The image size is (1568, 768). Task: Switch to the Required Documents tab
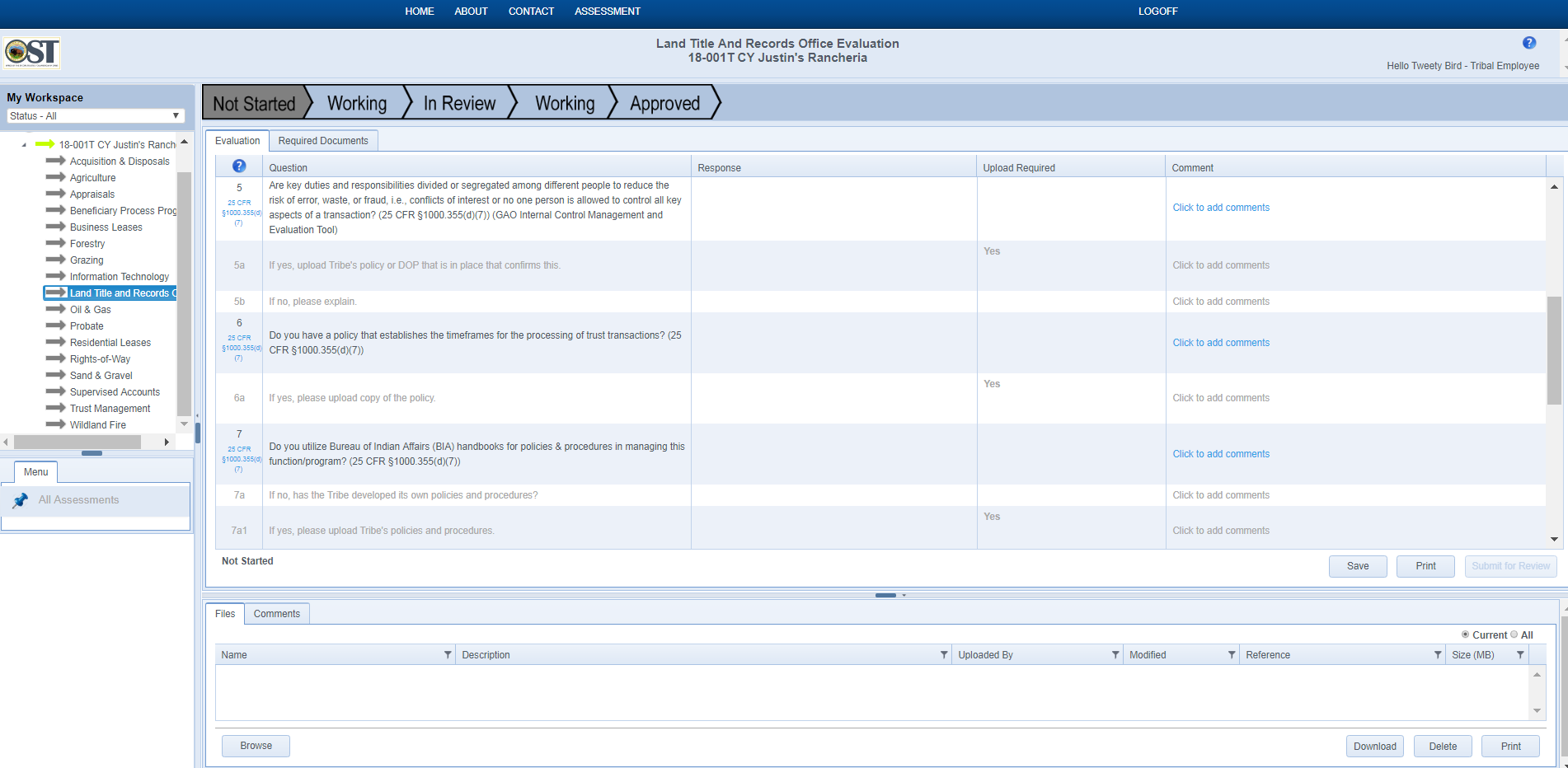coord(323,141)
